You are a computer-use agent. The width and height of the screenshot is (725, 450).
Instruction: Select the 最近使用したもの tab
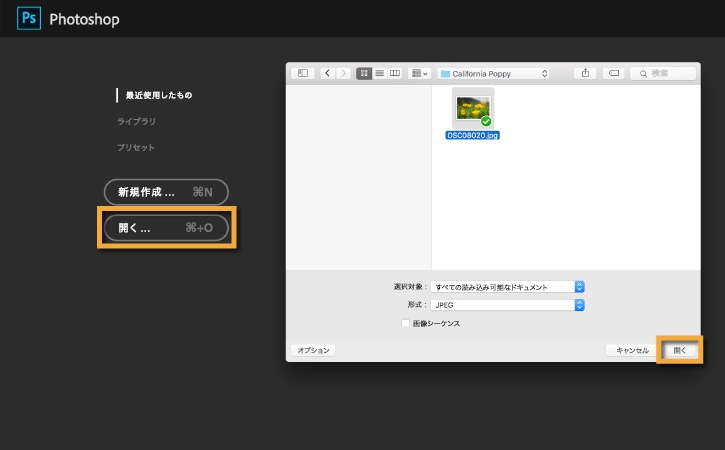pyautogui.click(x=159, y=95)
